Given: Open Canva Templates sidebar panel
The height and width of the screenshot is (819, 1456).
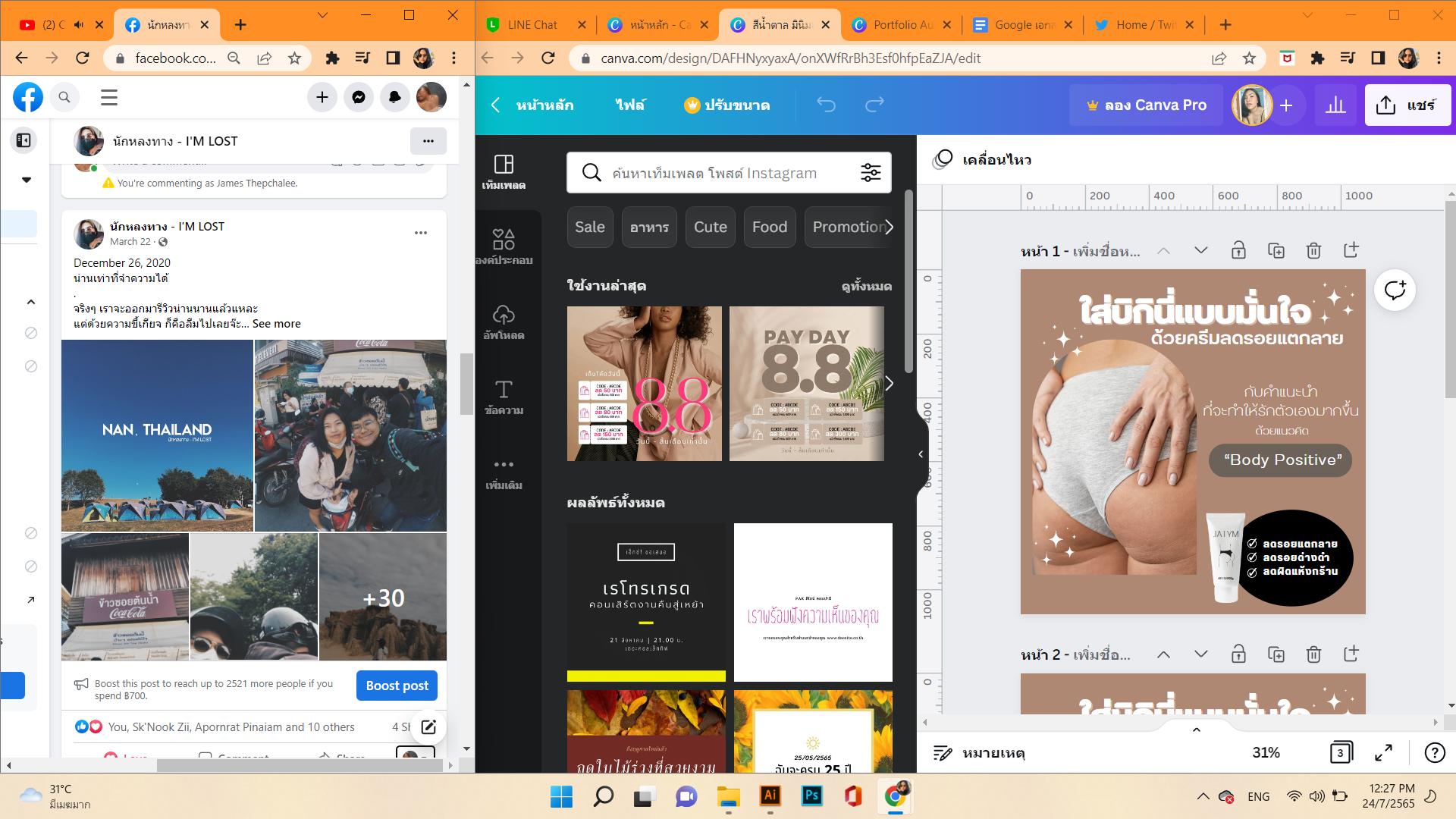Looking at the screenshot, I should pyautogui.click(x=504, y=171).
